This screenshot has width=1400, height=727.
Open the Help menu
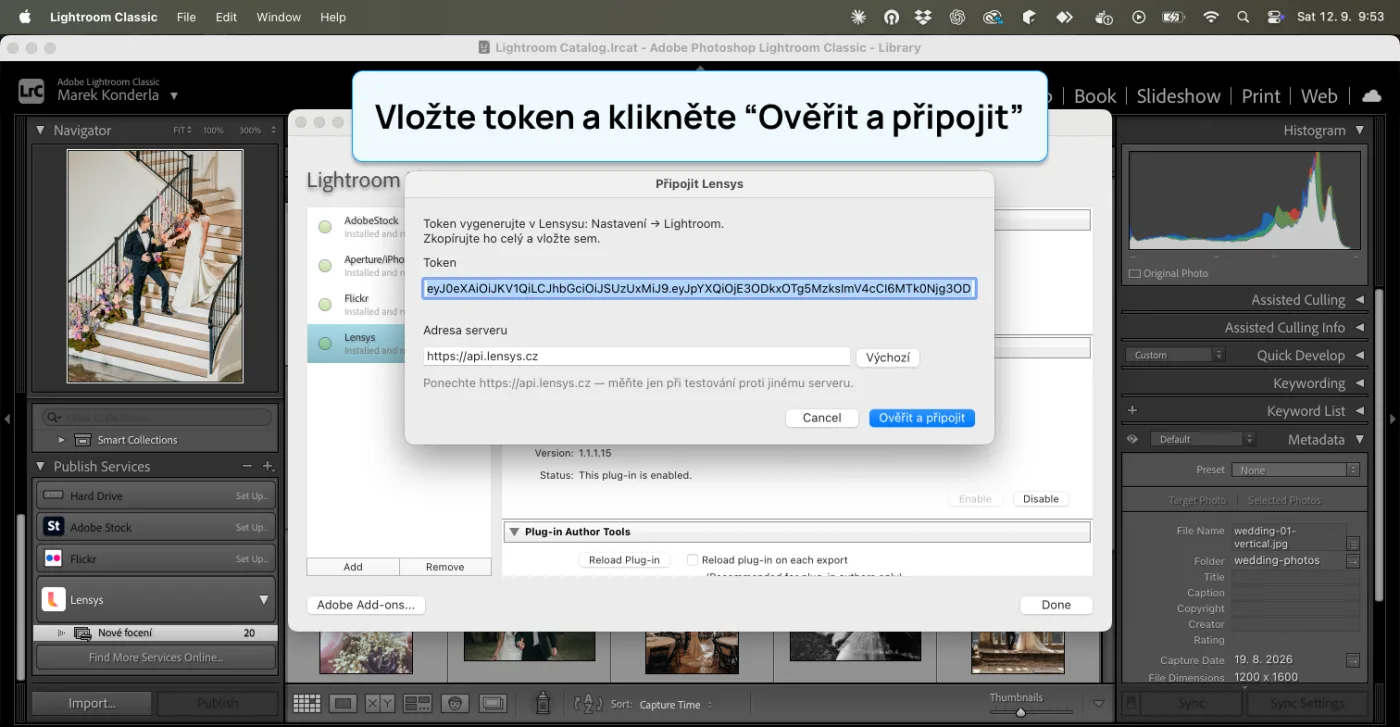click(x=333, y=17)
